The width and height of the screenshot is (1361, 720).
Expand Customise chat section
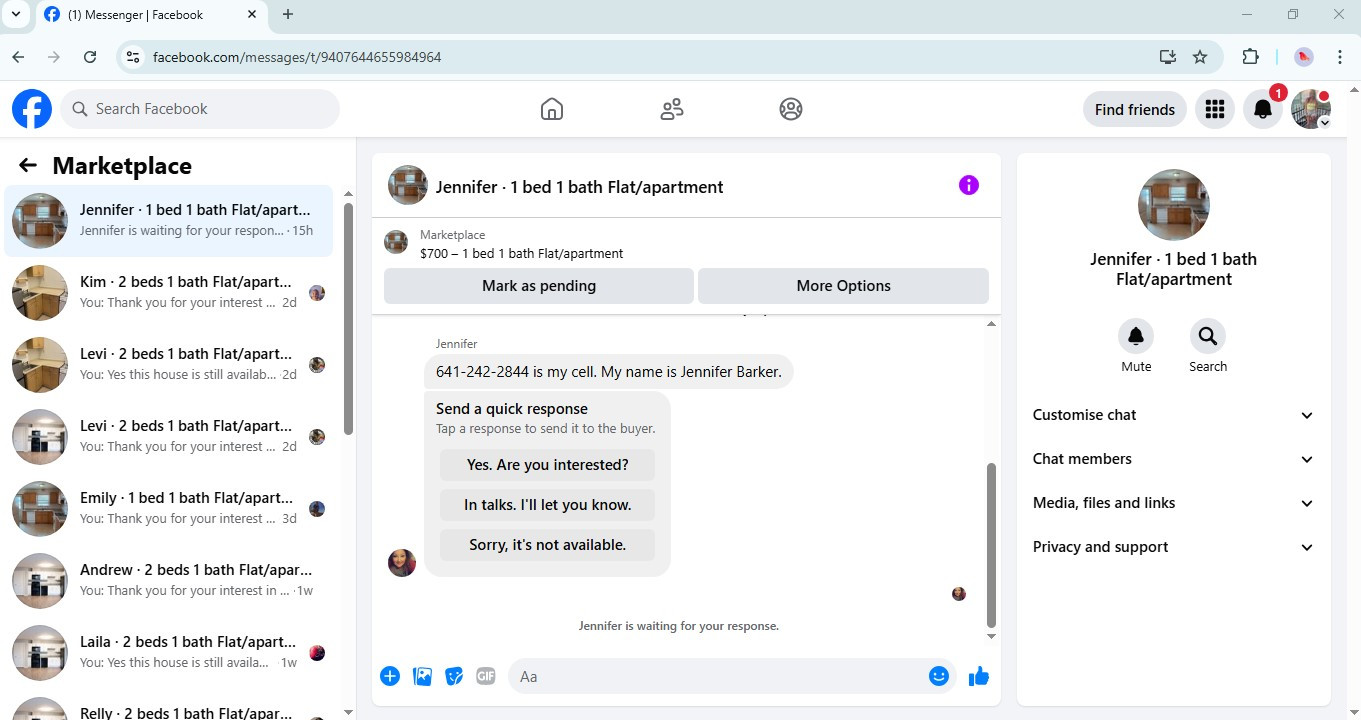[1174, 415]
